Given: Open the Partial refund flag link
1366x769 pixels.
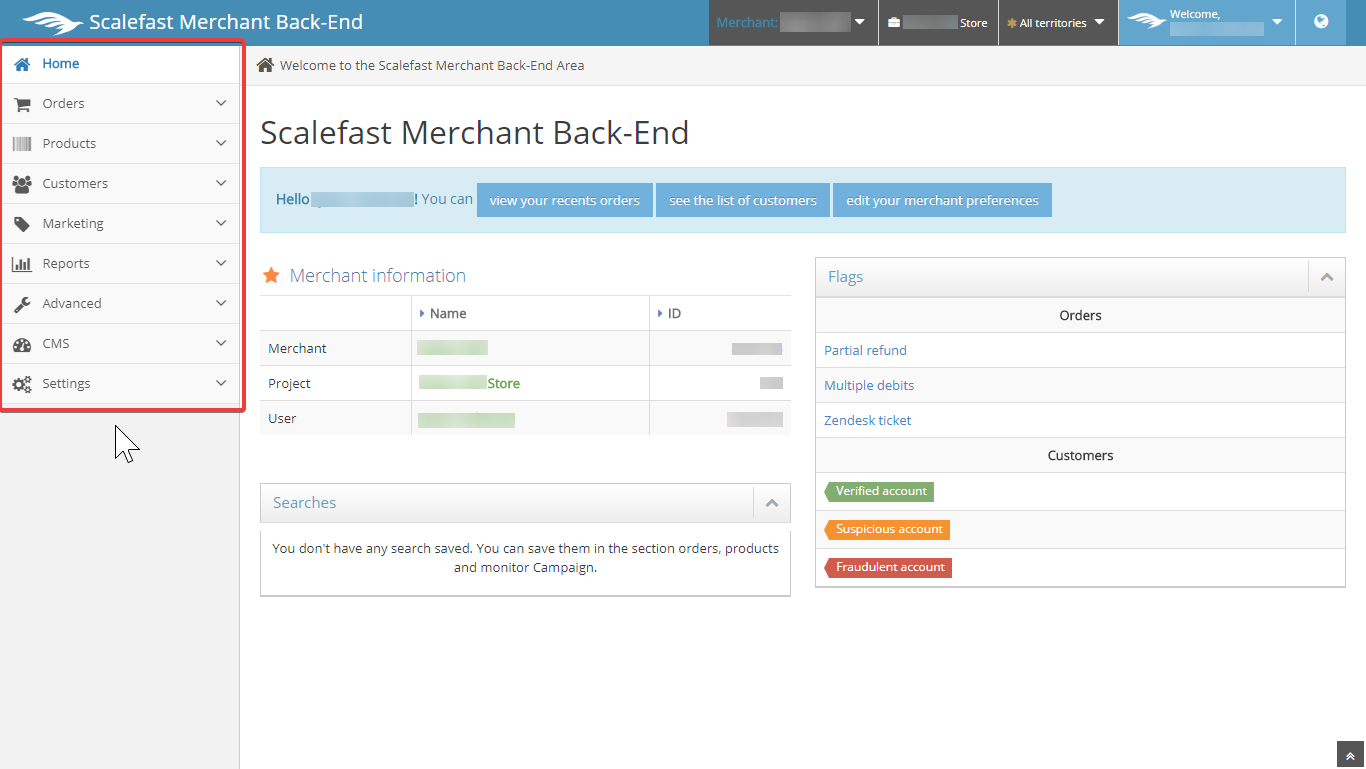Looking at the screenshot, I should pyautogui.click(x=865, y=351).
